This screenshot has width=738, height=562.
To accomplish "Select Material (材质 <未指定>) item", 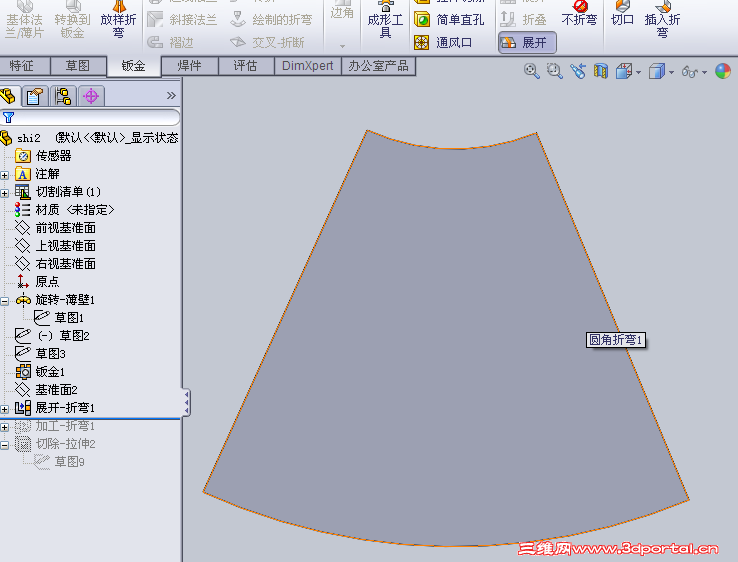I will (64, 210).
